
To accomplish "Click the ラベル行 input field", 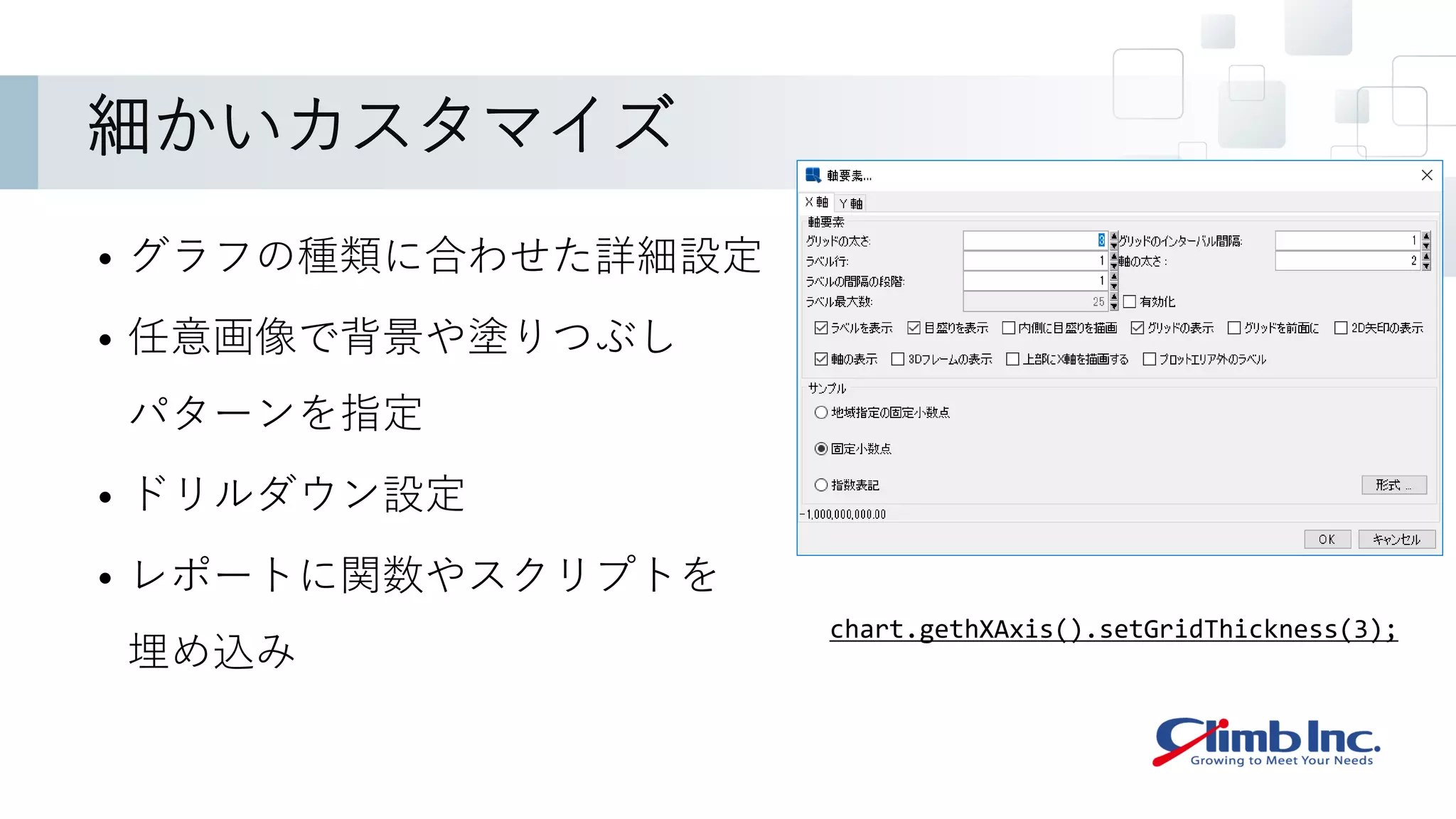I will click(x=1035, y=261).
